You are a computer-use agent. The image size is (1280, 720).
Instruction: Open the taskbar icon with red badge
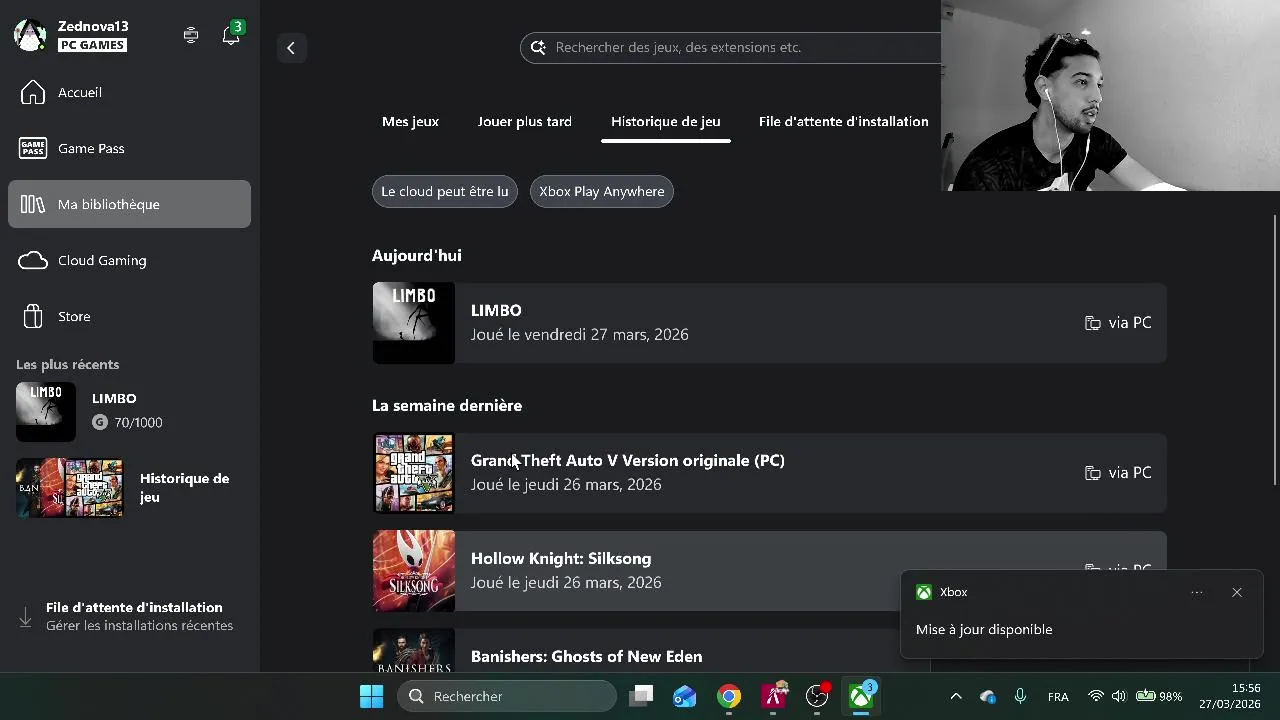tap(817, 696)
